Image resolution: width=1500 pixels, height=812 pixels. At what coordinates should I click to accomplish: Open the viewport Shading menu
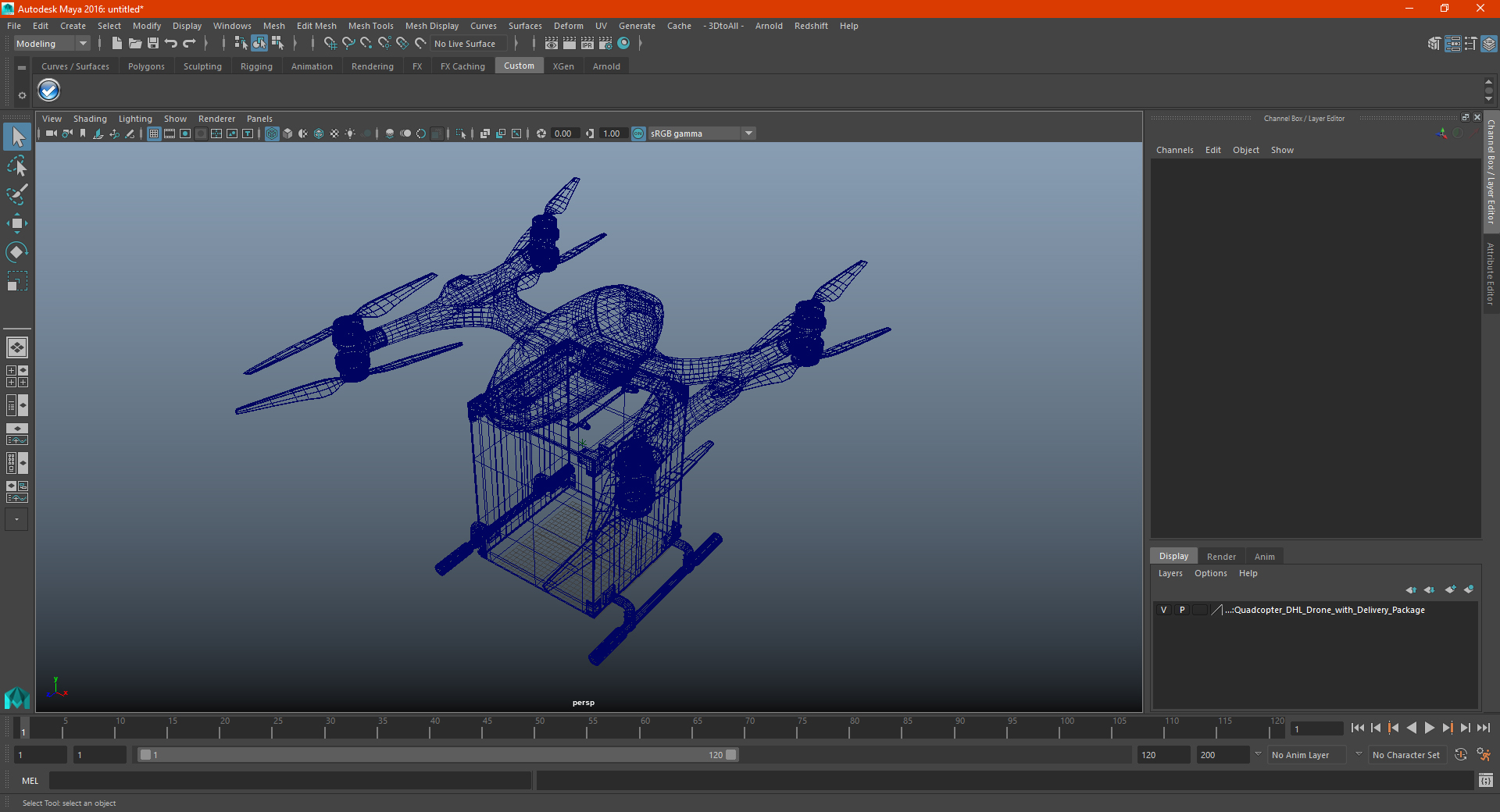tap(90, 119)
